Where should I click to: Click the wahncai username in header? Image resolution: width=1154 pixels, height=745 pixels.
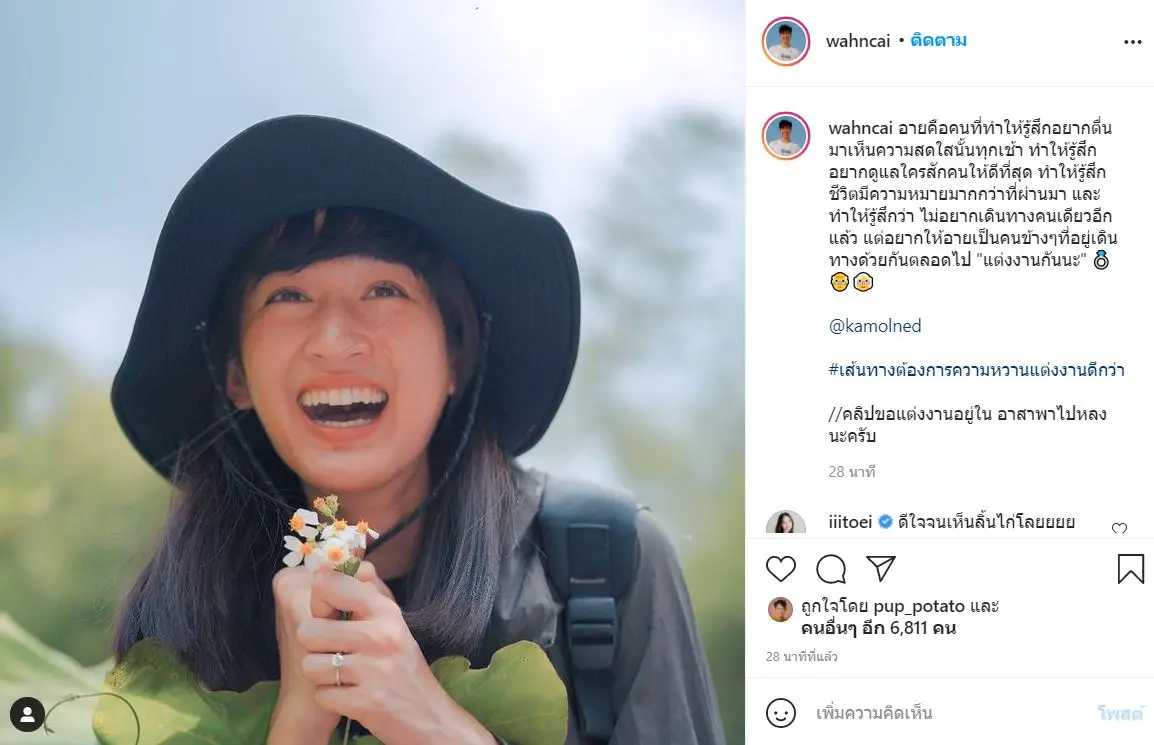857,41
